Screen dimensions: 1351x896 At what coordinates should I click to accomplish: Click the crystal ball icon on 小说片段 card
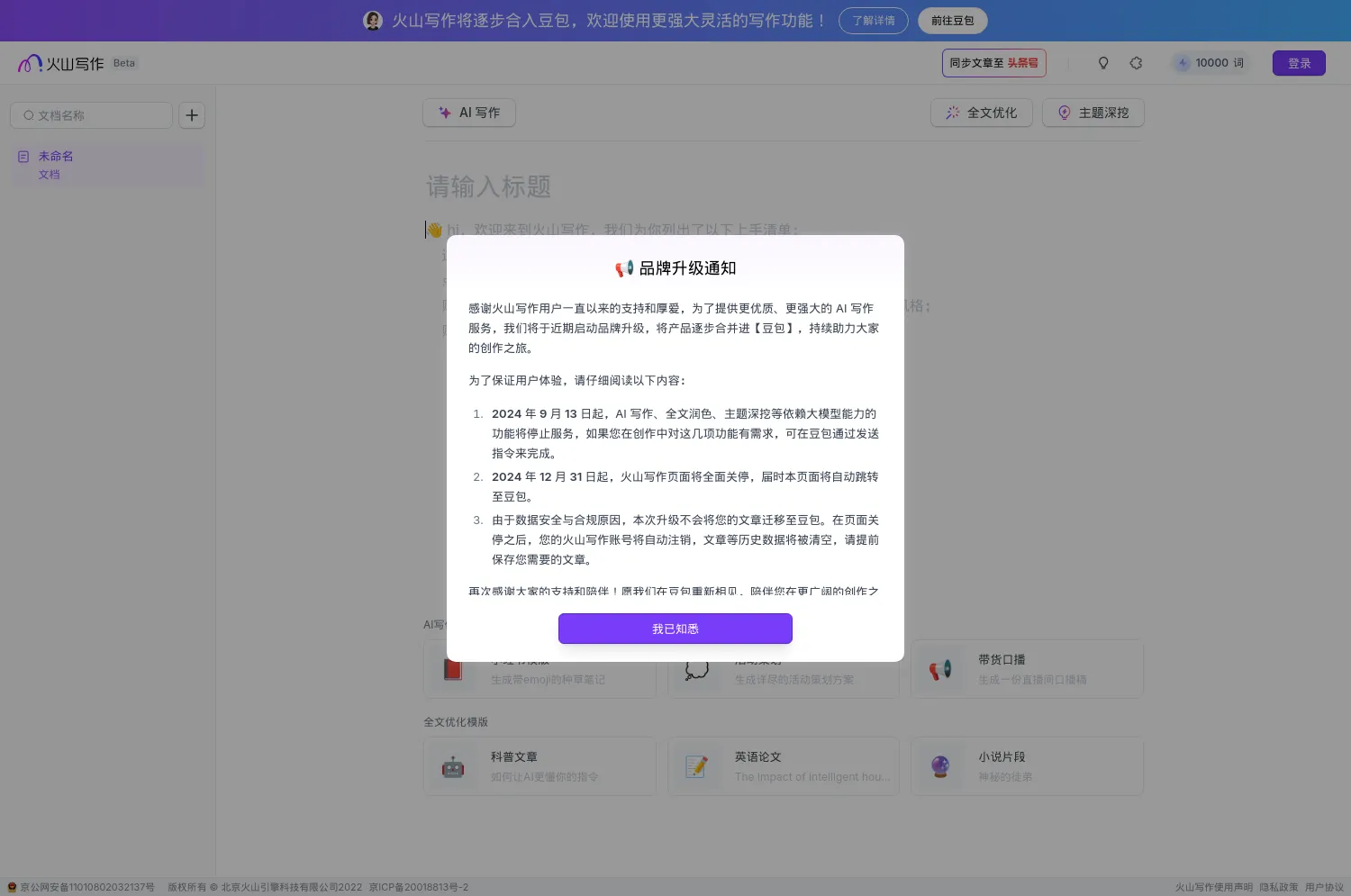pyautogui.click(x=940, y=766)
